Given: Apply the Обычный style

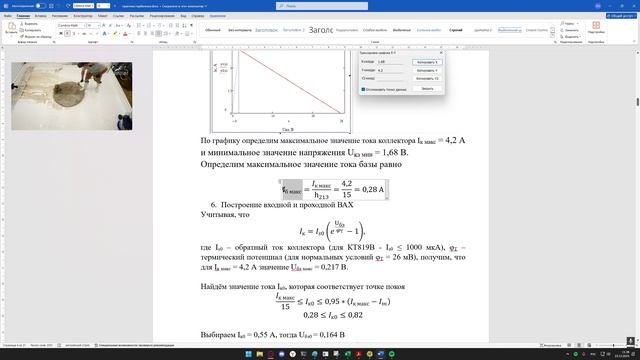Looking at the screenshot, I should point(213,30).
